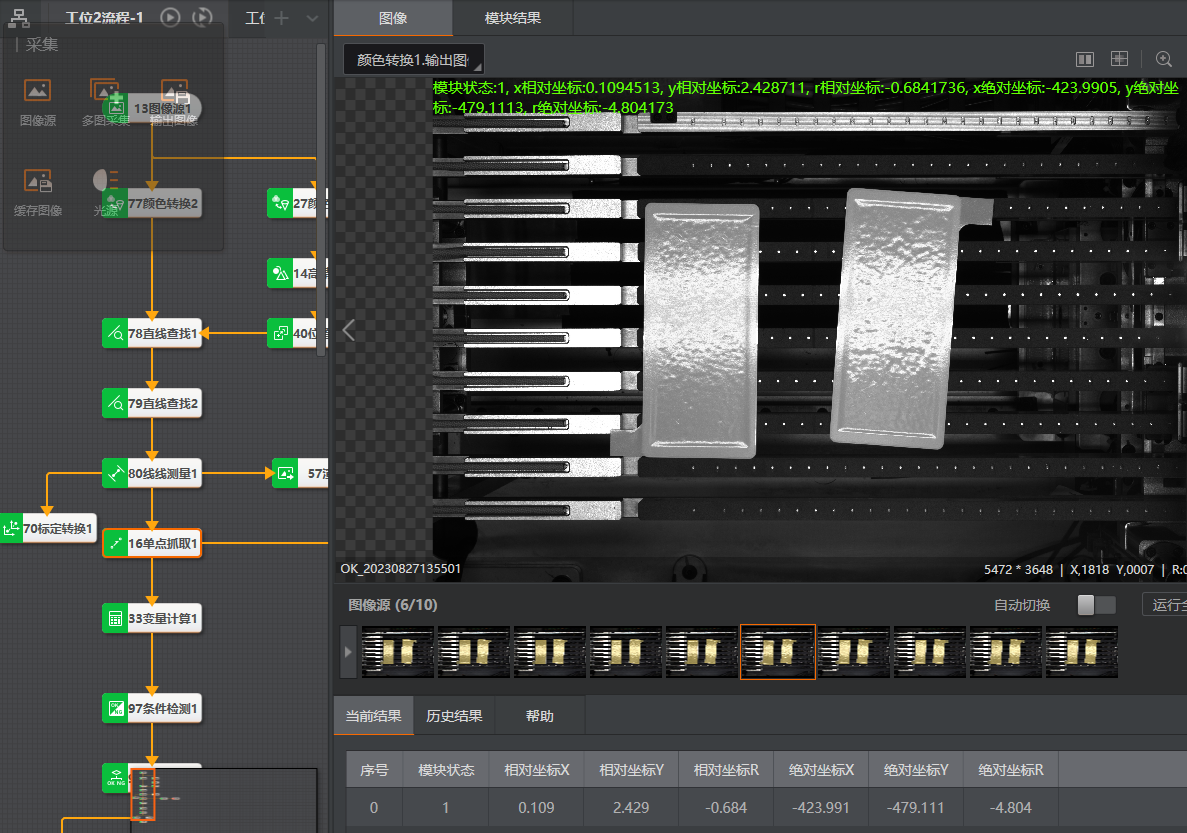This screenshot has height=833, width=1187.
Task: Select the highlighted sixth image thumbnail
Action: click(x=777, y=651)
